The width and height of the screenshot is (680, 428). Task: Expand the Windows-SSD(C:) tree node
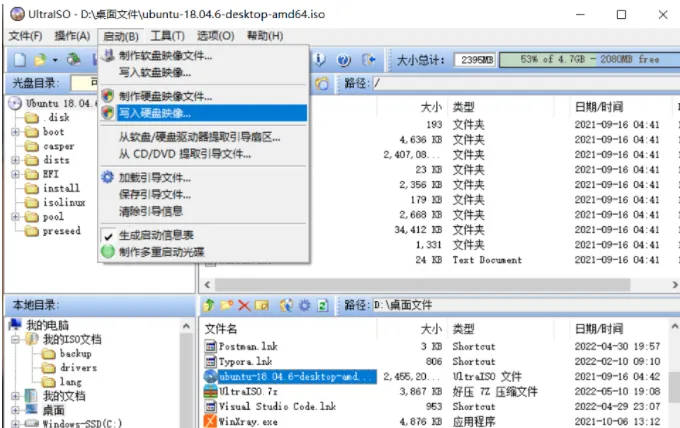pos(16,423)
